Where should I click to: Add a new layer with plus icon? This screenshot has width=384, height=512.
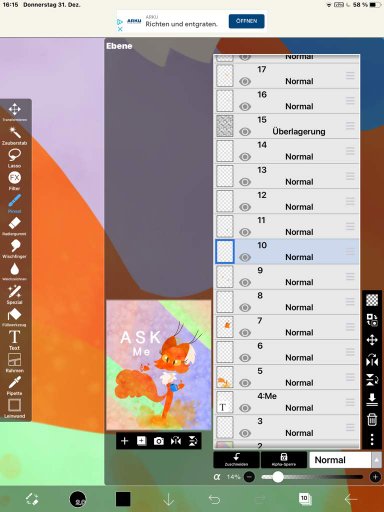point(124,441)
